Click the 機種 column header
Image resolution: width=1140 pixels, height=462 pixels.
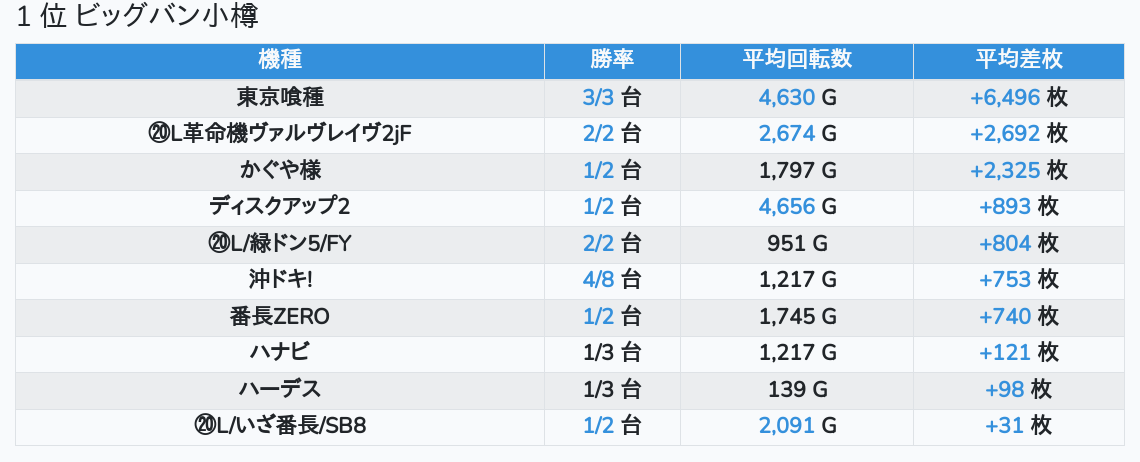coord(280,60)
